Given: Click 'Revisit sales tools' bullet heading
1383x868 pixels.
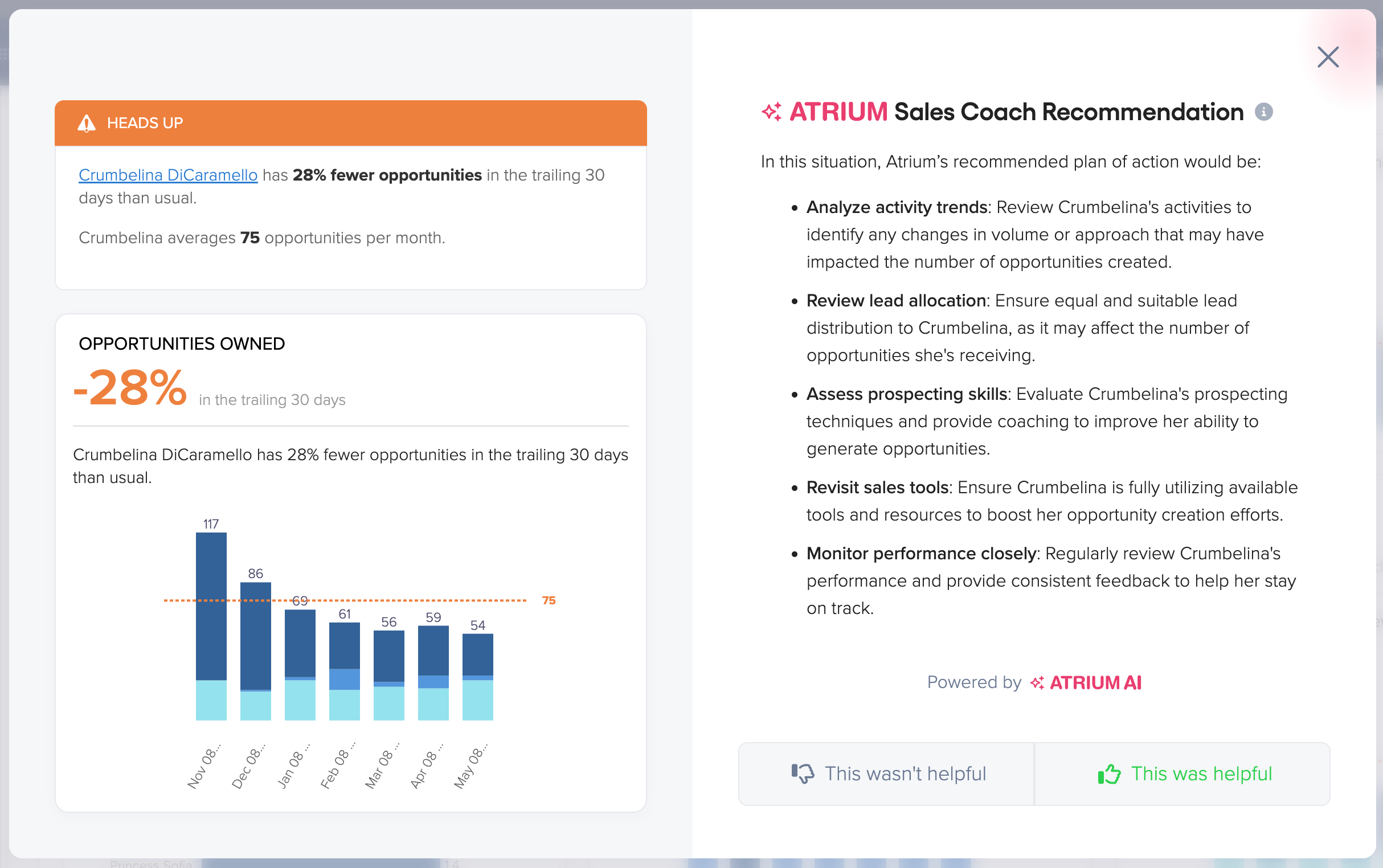Looking at the screenshot, I should point(877,488).
